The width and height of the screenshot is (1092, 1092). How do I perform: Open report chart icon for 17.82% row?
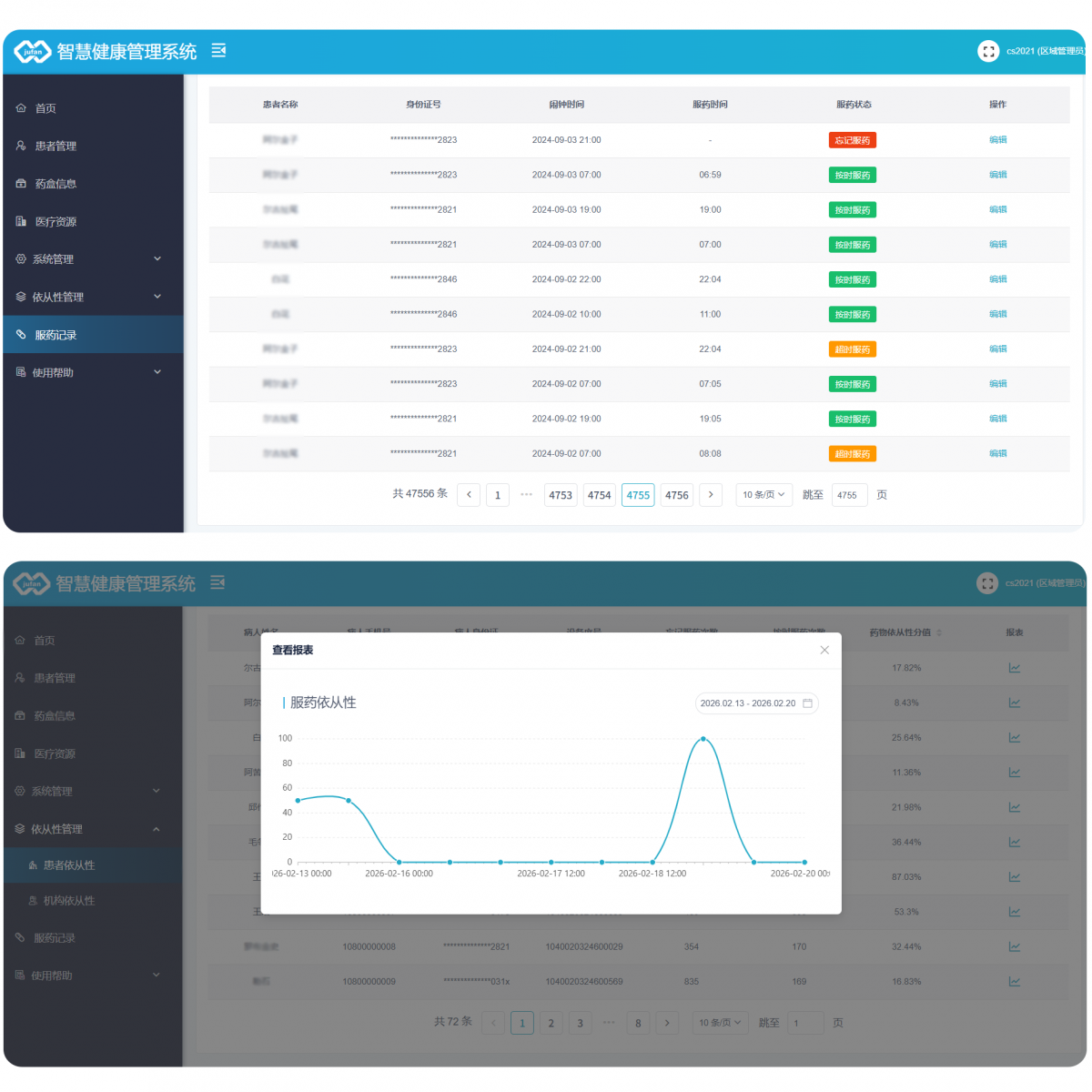1015,668
